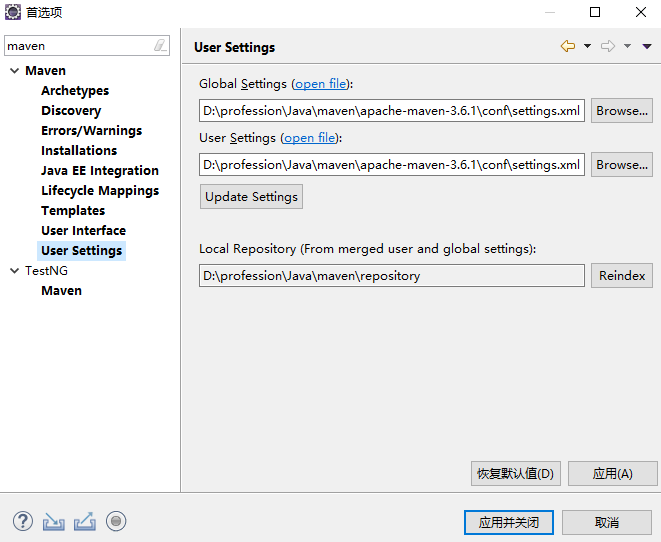The width and height of the screenshot is (661, 542).
Task: Collapse the top-level Maven tree node
Action: 14,70
